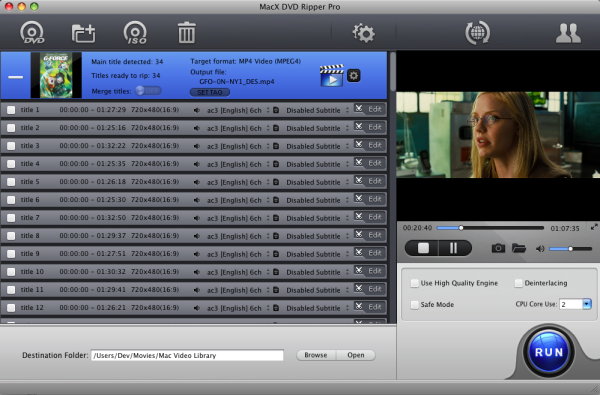This screenshot has height=395, width=600.
Task: Click the scissors trim icon for title 1
Action: [359, 109]
